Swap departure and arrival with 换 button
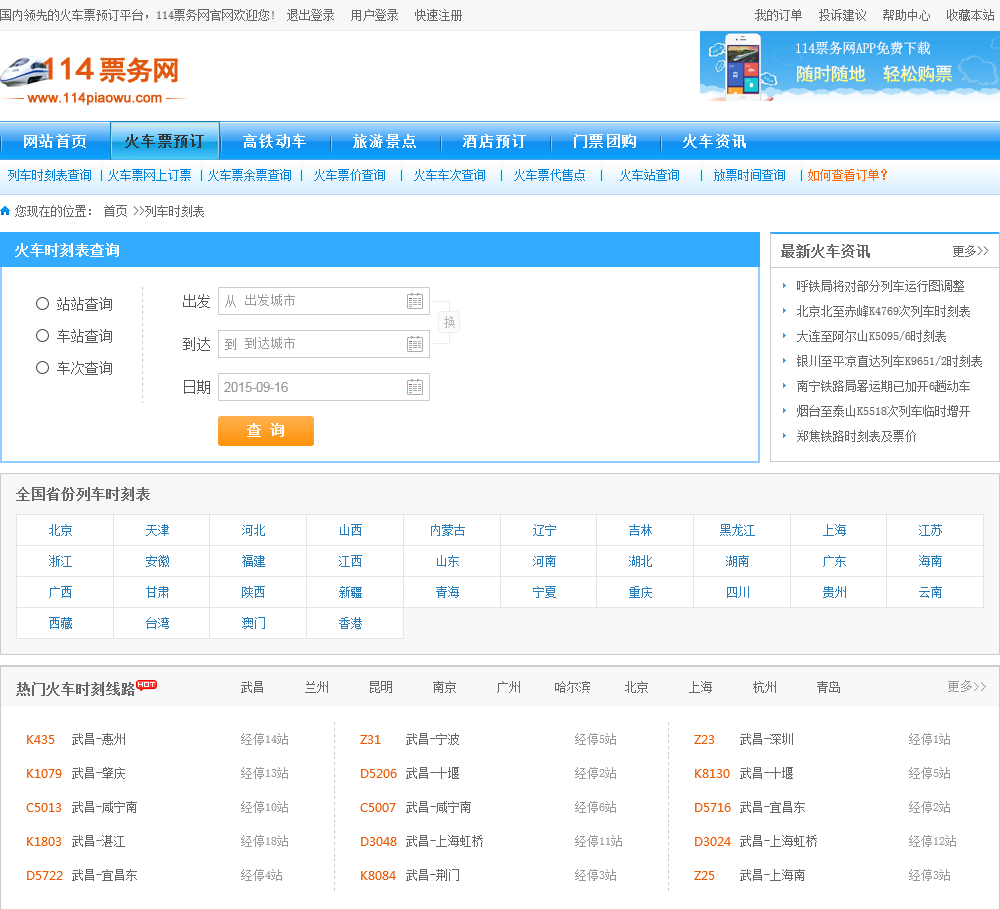This screenshot has width=1000, height=909. pyautogui.click(x=450, y=322)
